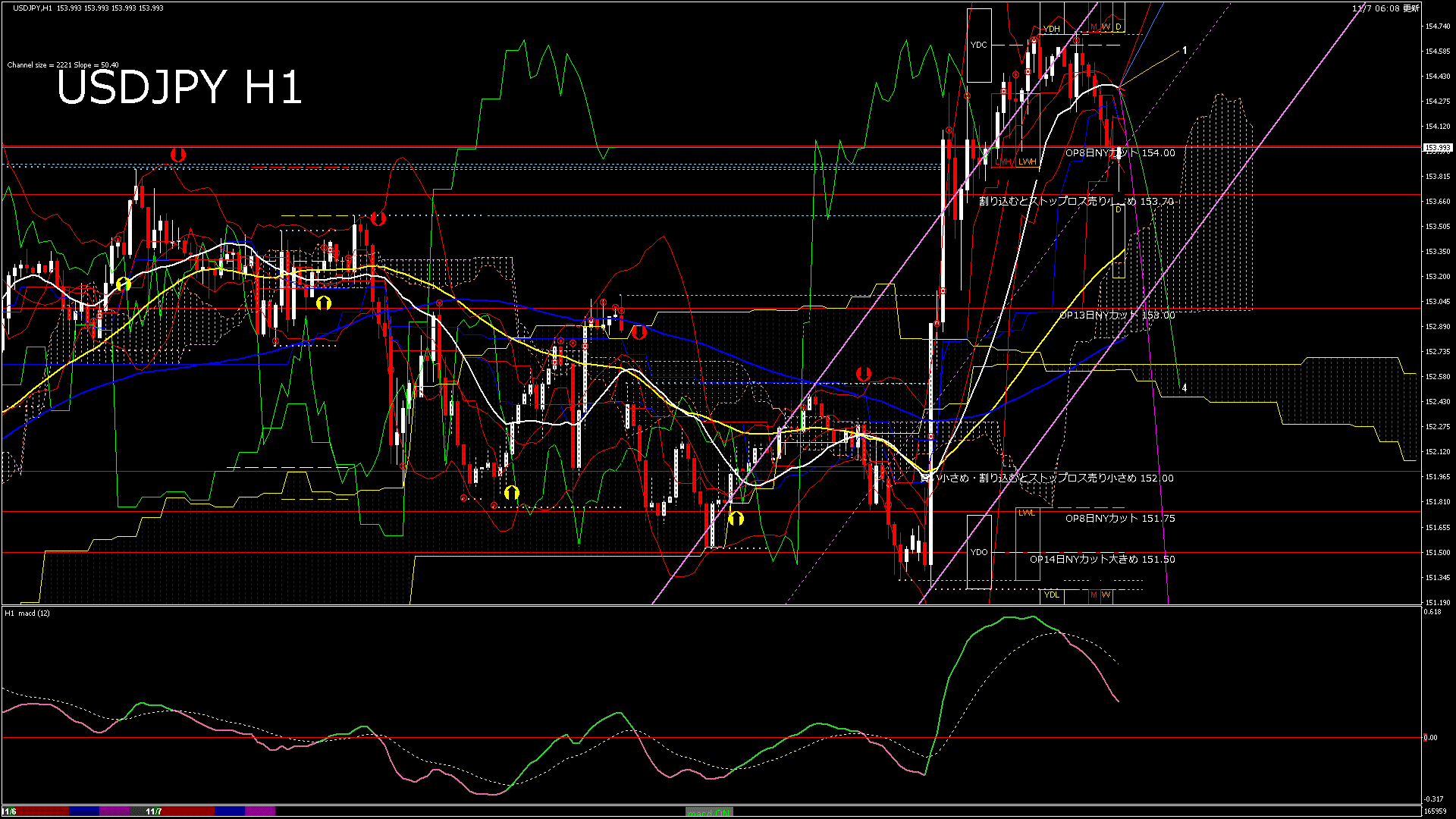Click the YDO marker box

(979, 552)
